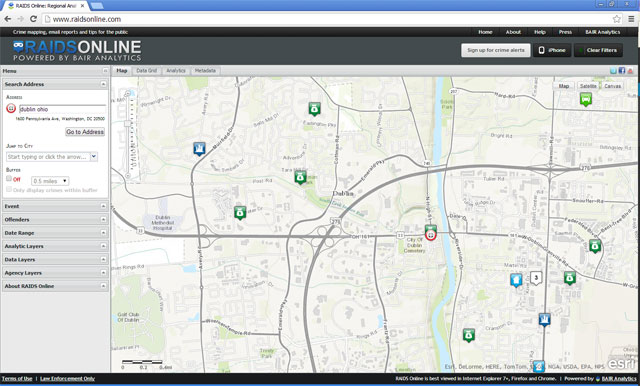This screenshot has width=640, height=386.
Task: Open the Analytics tab
Action: click(x=176, y=71)
